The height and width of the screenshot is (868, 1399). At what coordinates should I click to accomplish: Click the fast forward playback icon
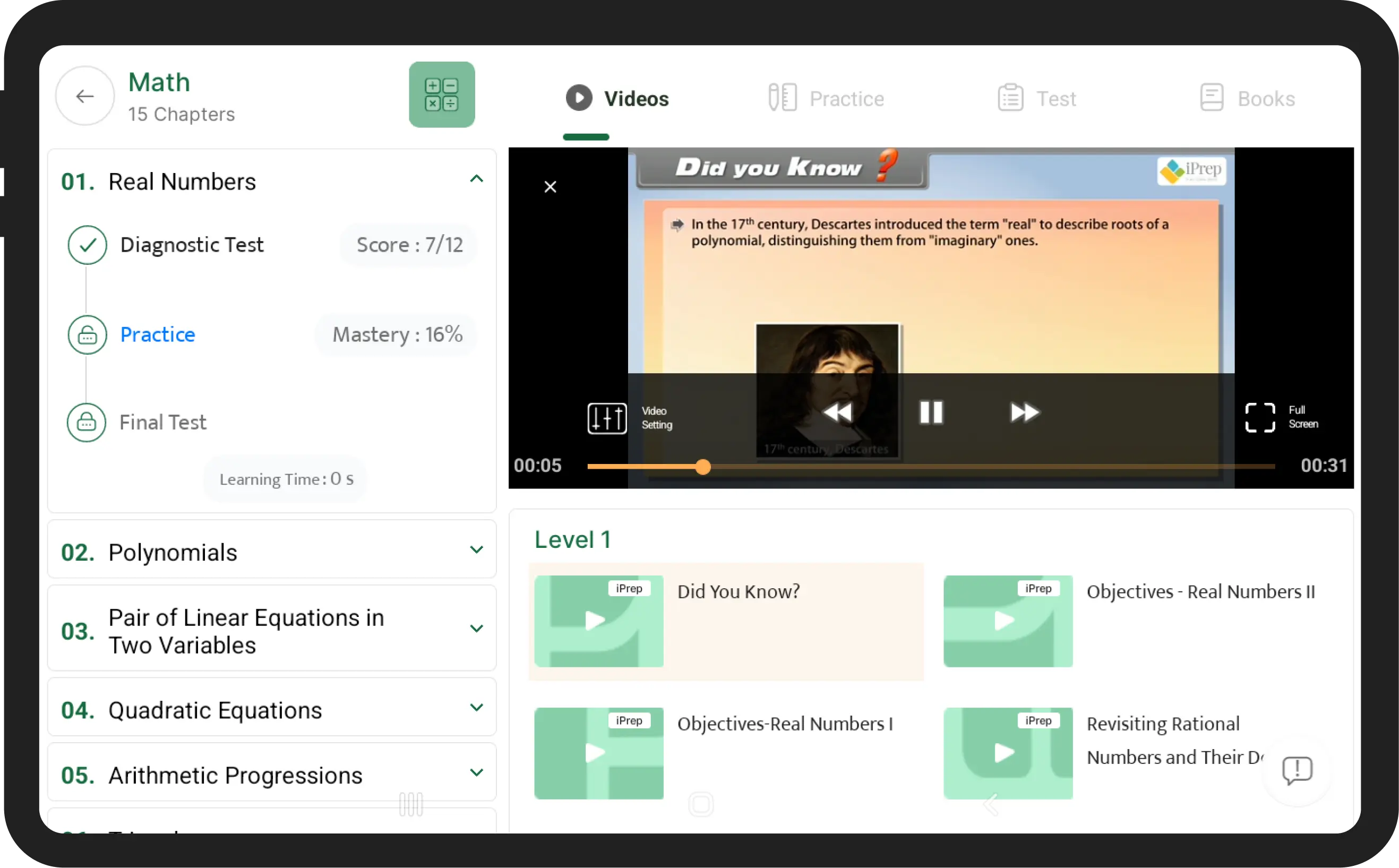1023,411
